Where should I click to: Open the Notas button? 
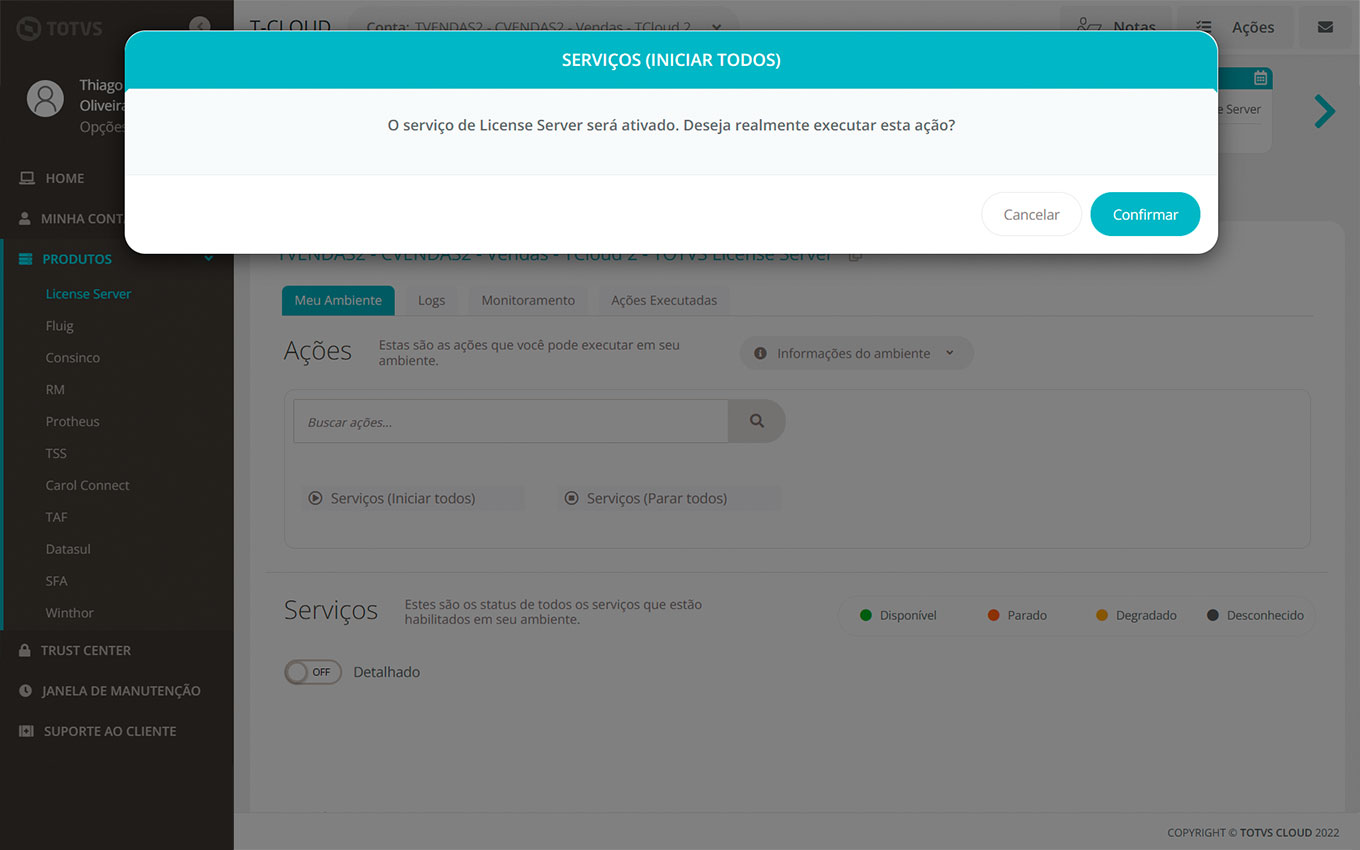[x=1116, y=27]
